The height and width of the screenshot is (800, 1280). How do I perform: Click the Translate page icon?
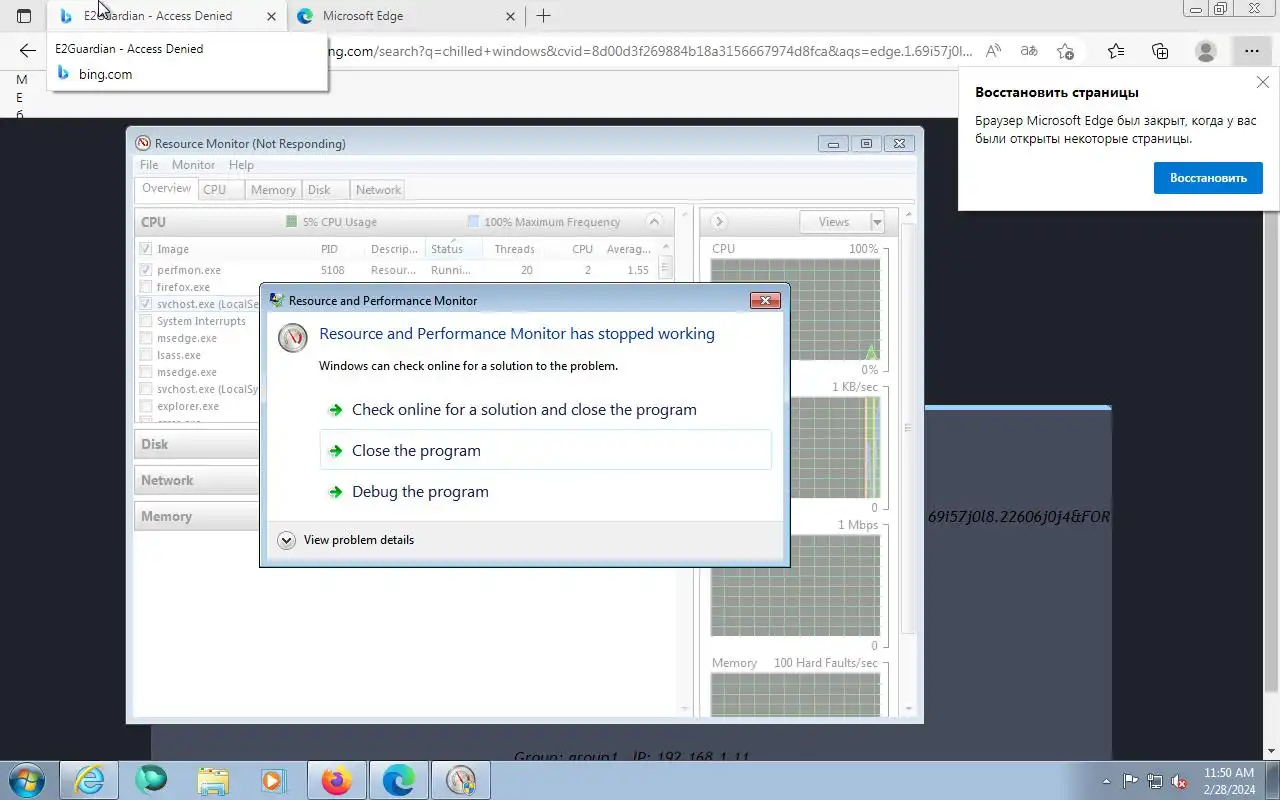click(x=1029, y=51)
